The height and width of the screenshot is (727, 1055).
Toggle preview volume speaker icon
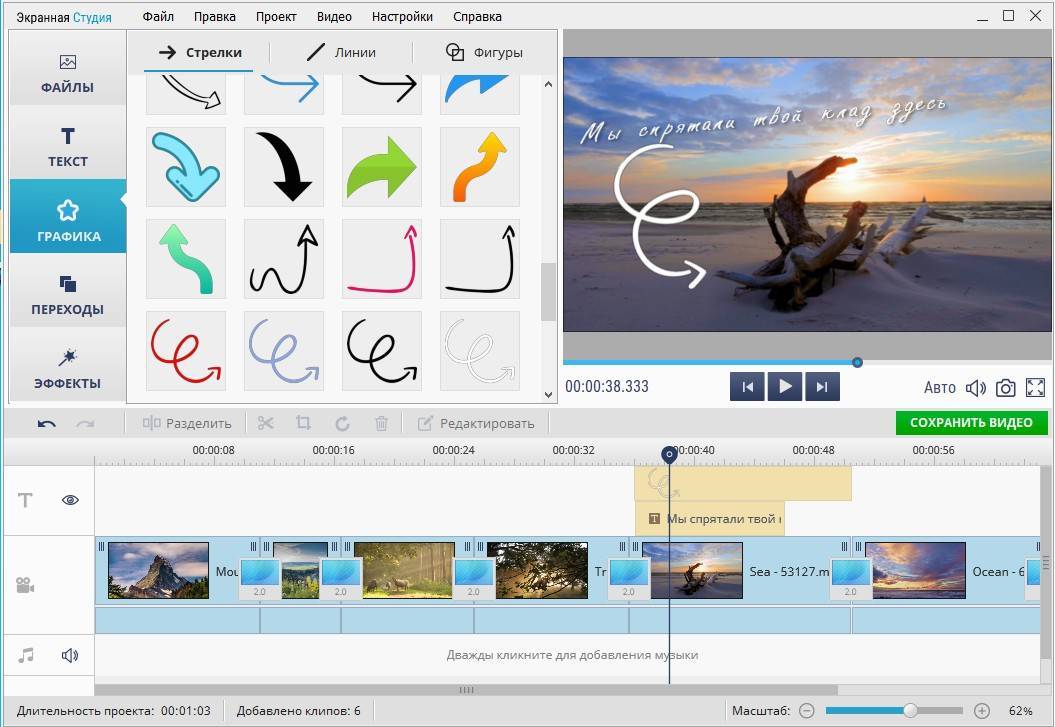(x=976, y=388)
